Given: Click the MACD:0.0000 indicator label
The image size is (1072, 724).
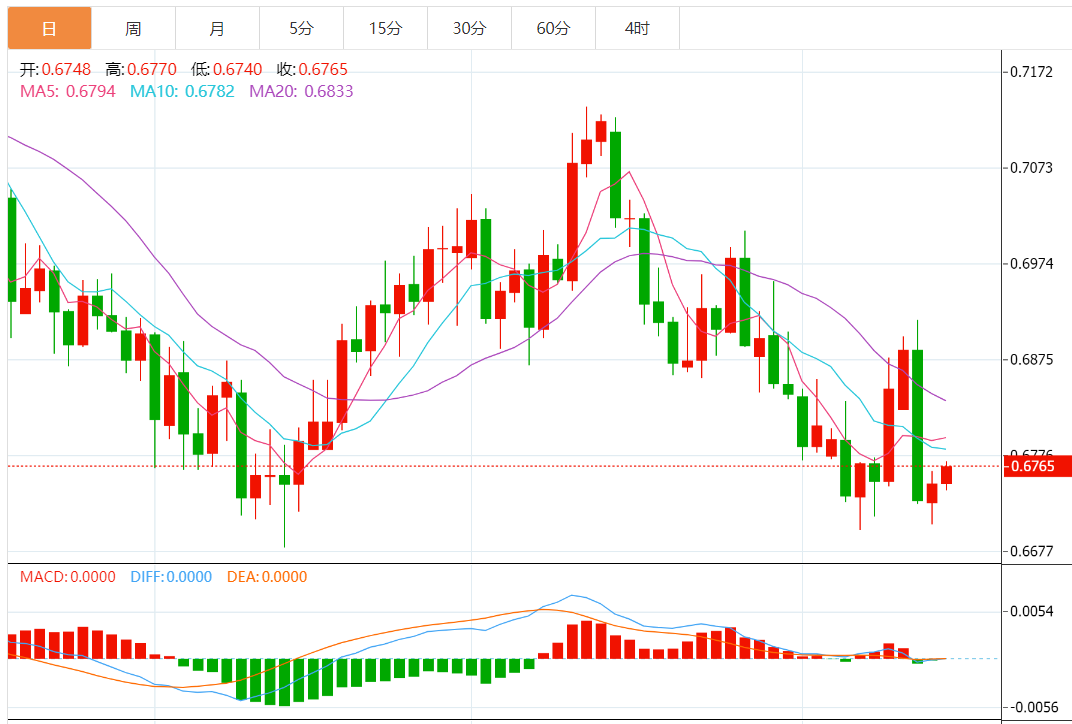Looking at the screenshot, I should [x=68, y=577].
